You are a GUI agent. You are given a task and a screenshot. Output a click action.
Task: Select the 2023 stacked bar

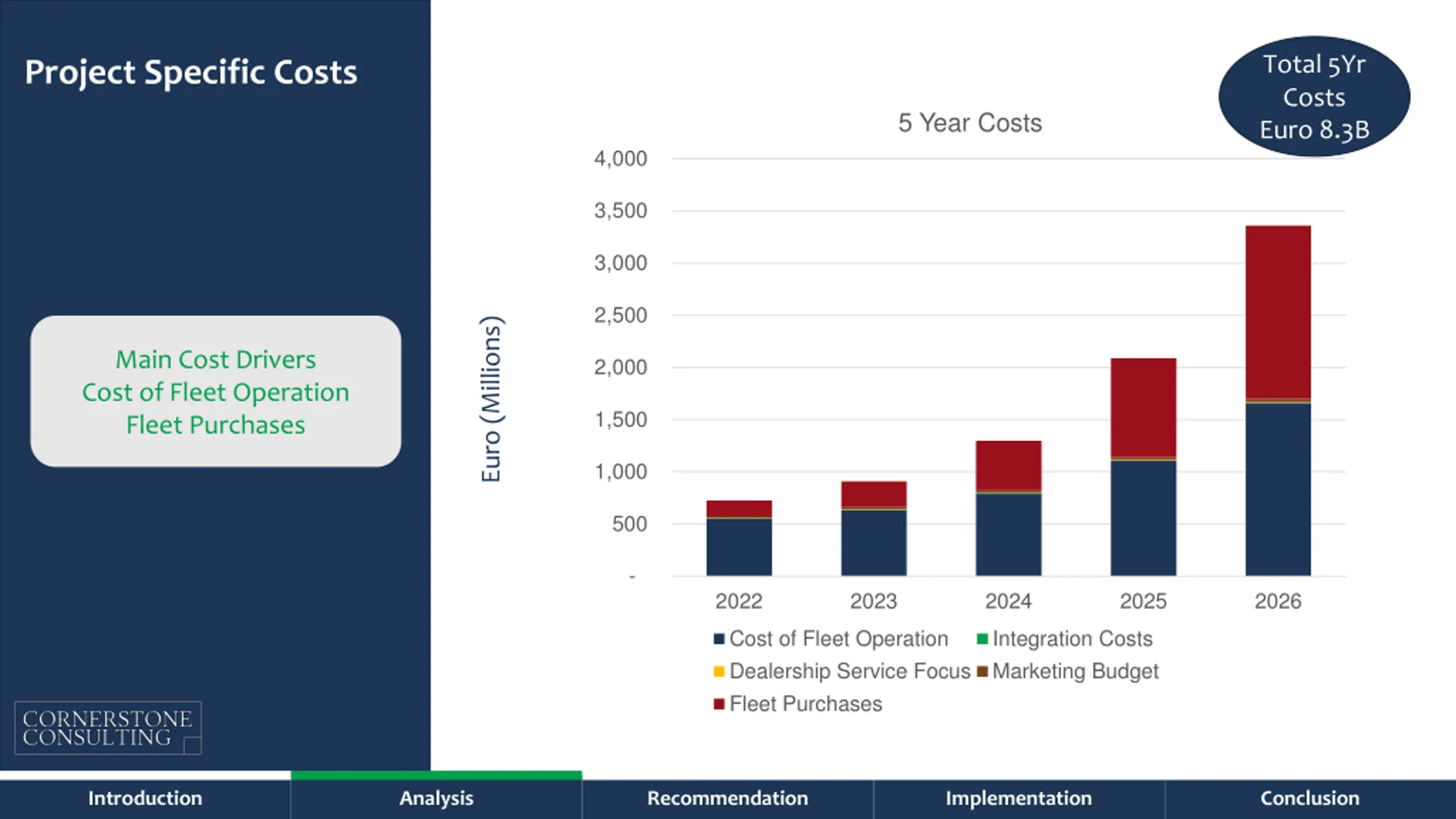[874, 528]
